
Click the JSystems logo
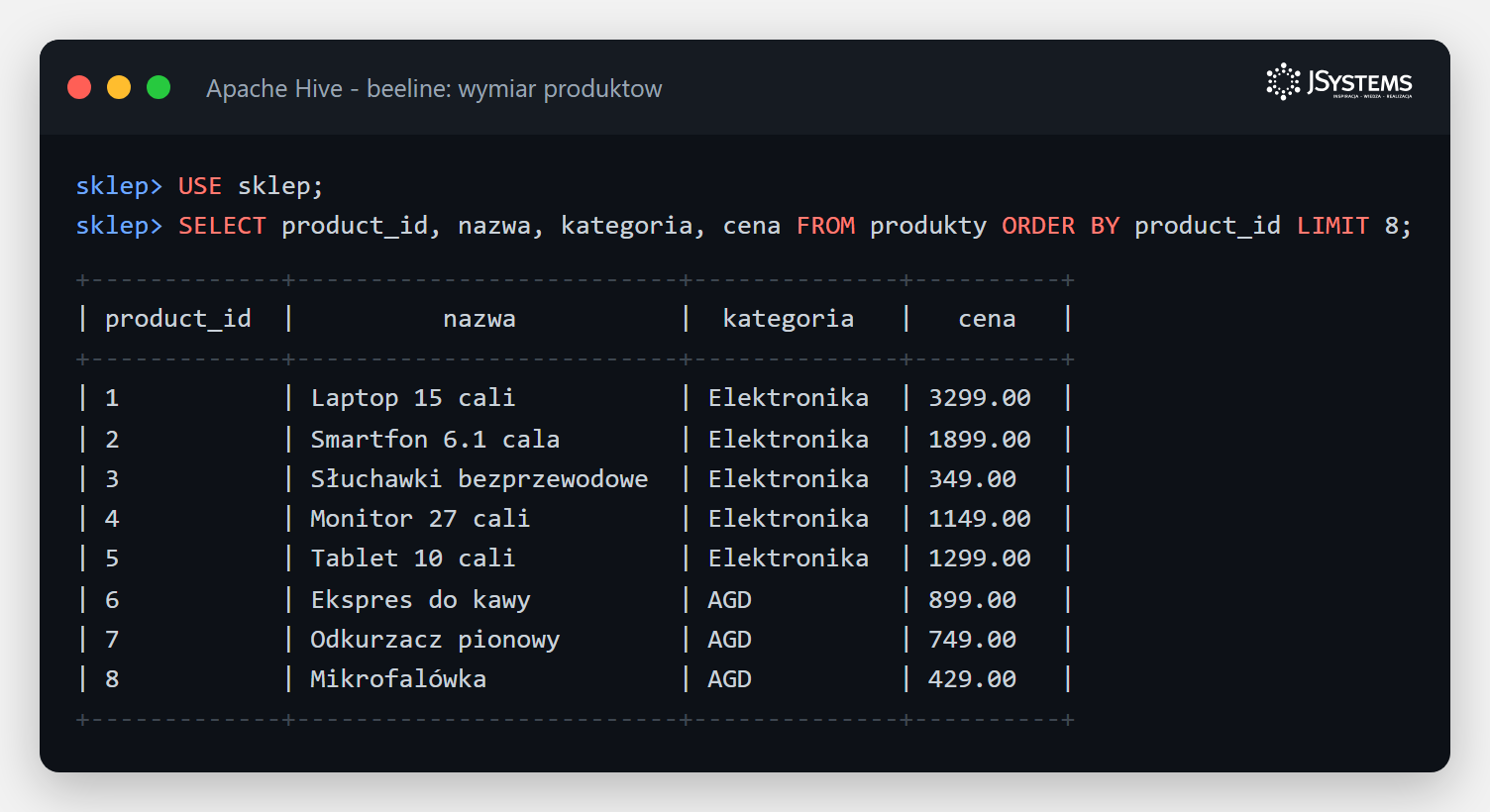point(1339,82)
